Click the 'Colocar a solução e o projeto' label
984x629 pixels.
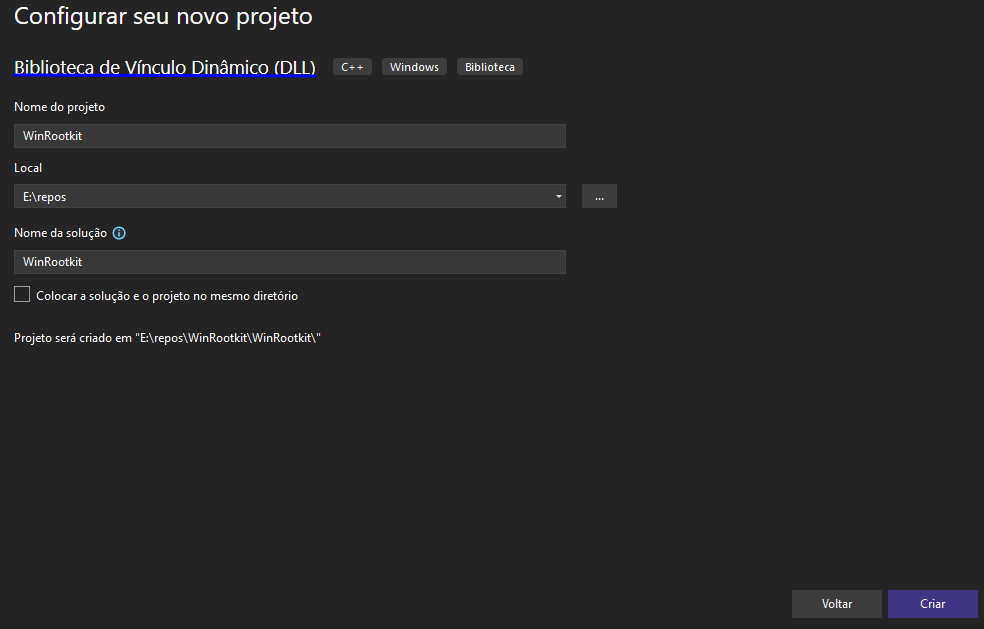167,296
